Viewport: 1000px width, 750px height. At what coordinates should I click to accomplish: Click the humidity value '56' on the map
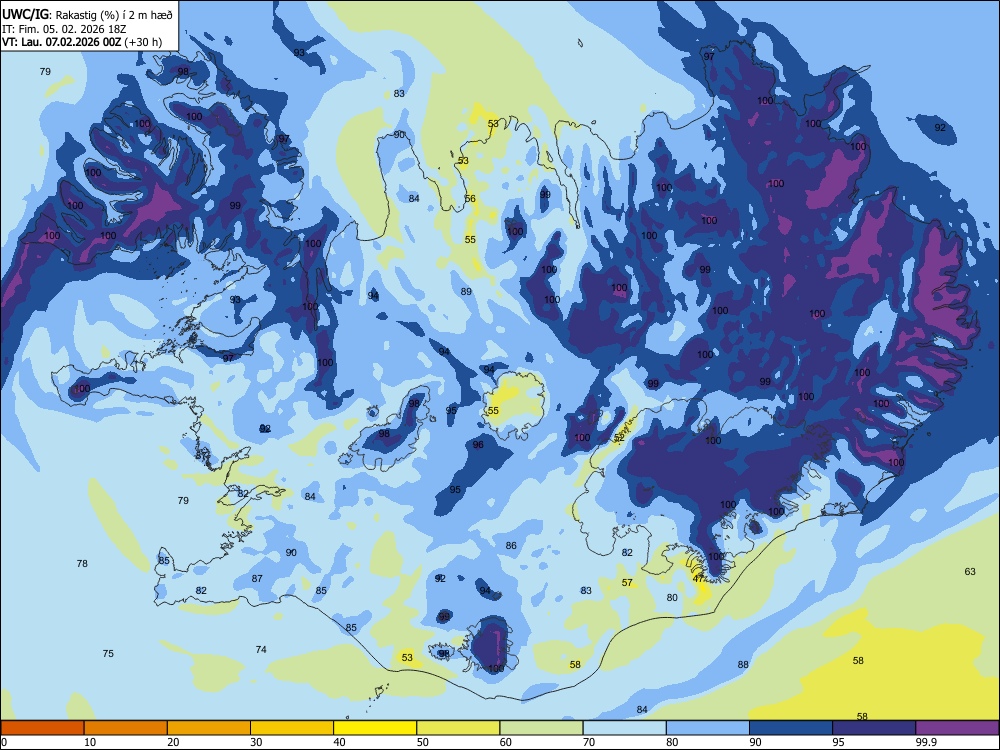(470, 198)
